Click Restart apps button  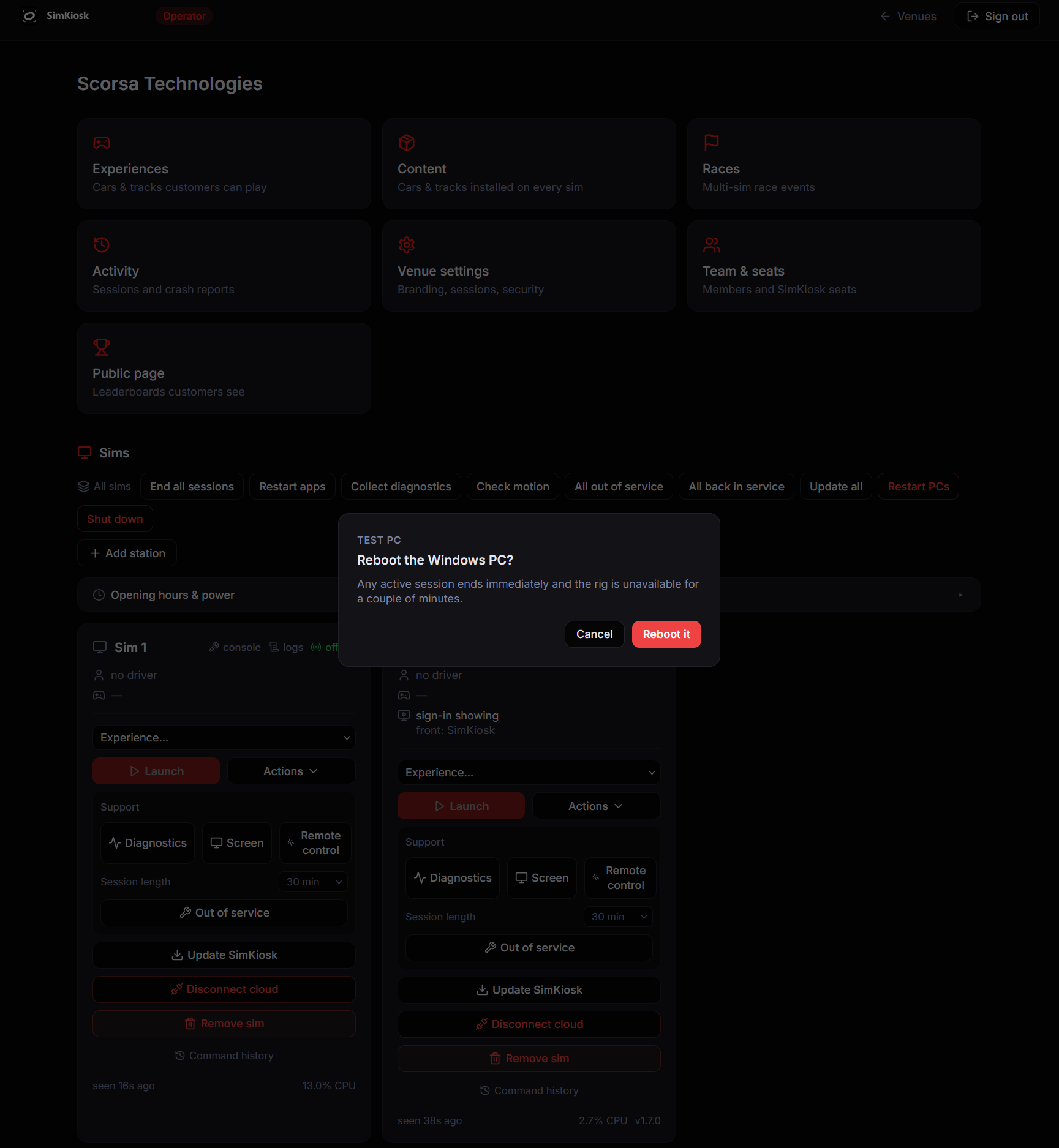point(292,486)
